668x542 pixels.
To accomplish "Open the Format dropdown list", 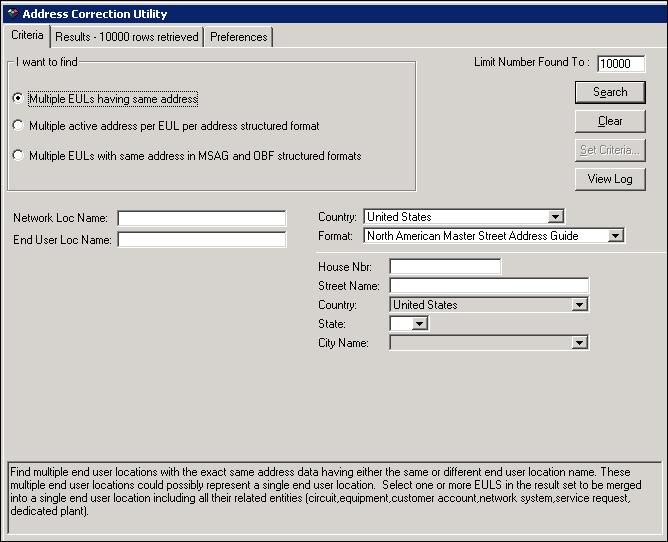I will 615,236.
